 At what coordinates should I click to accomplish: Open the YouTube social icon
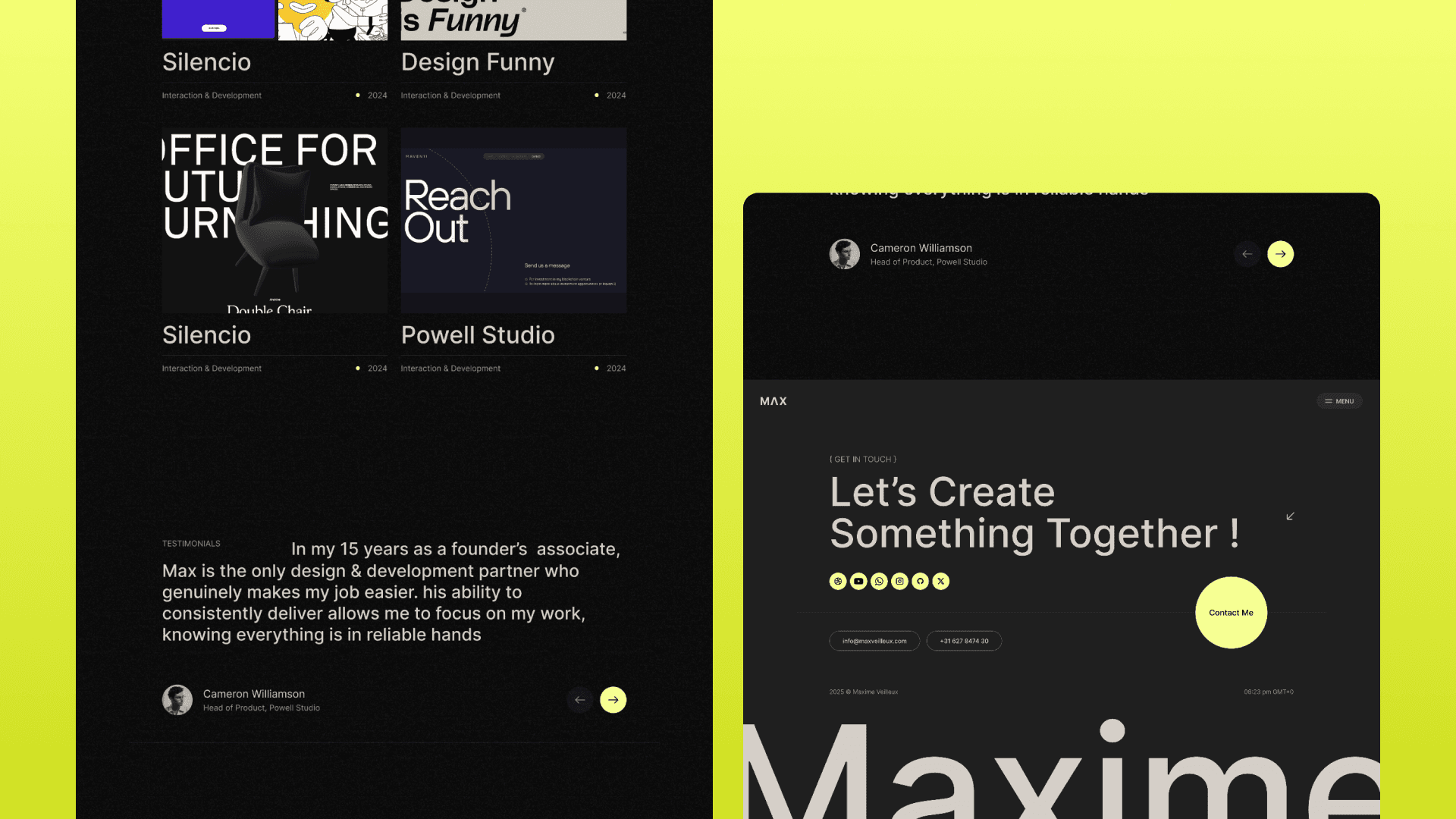[x=858, y=582]
